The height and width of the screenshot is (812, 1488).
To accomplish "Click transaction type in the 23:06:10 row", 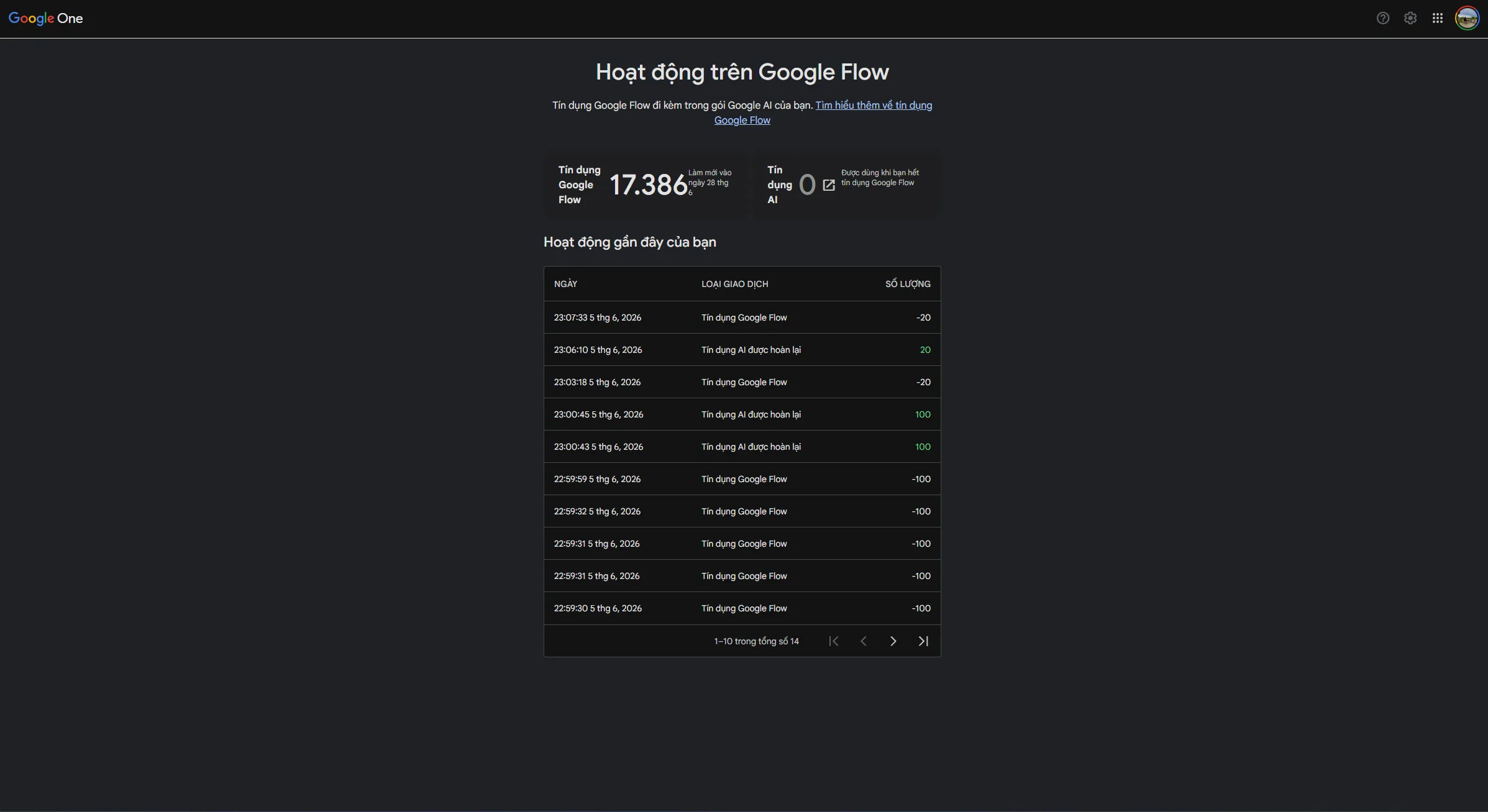I will 751,350.
